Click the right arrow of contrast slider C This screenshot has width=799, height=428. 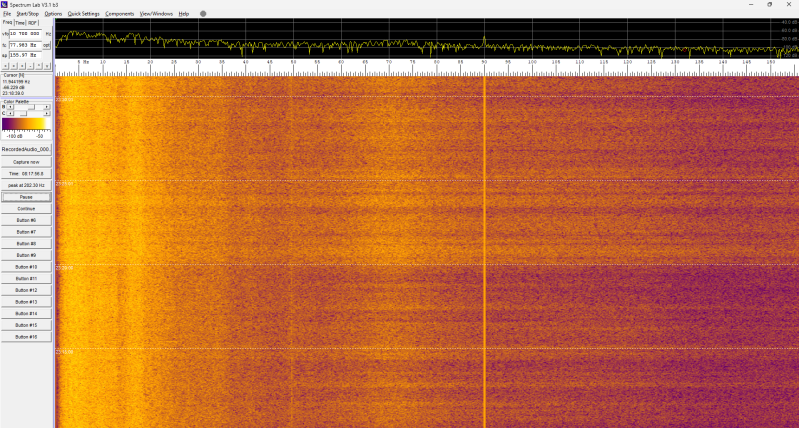click(x=47, y=114)
